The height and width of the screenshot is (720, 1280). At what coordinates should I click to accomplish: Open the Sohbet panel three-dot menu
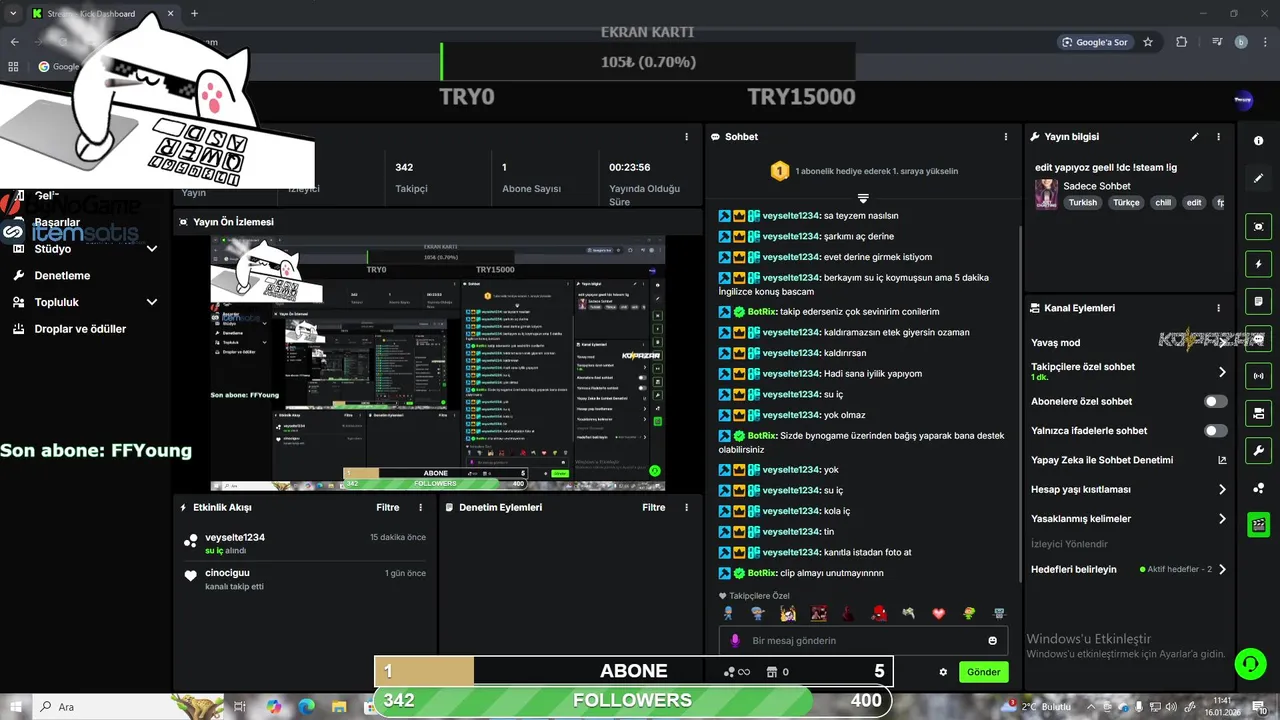1006,137
